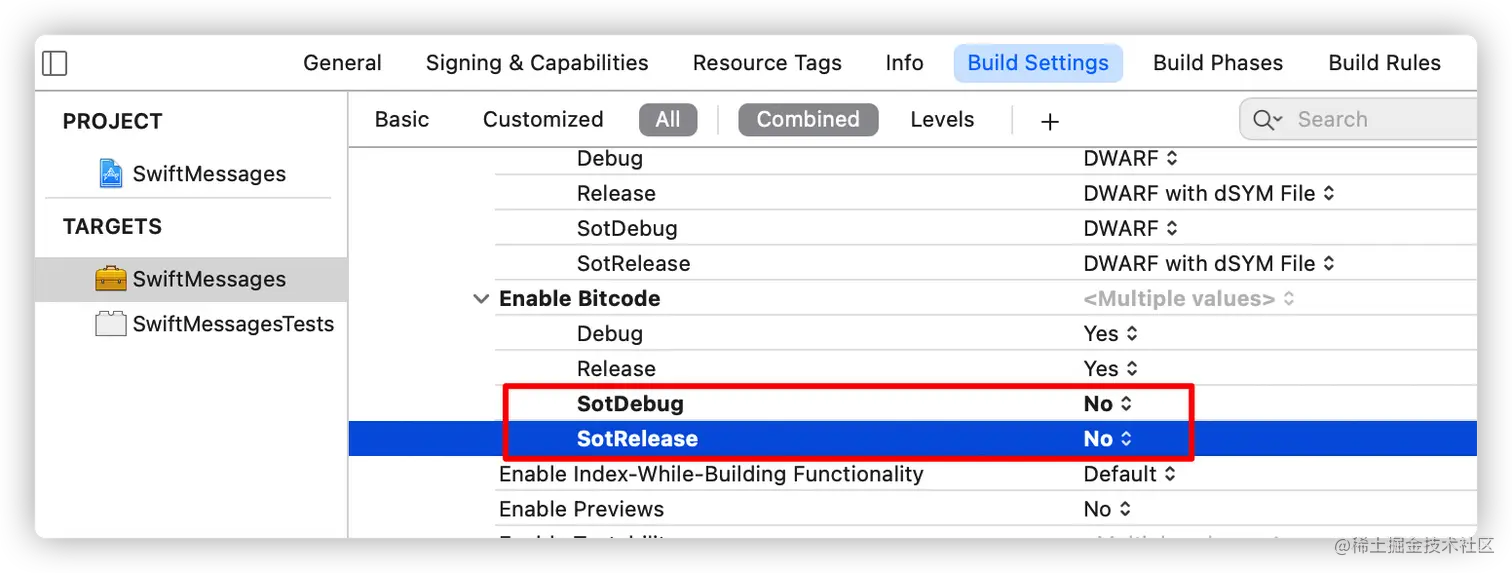Toggle the sidebar panel icon
1512x573 pixels.
pos(55,63)
